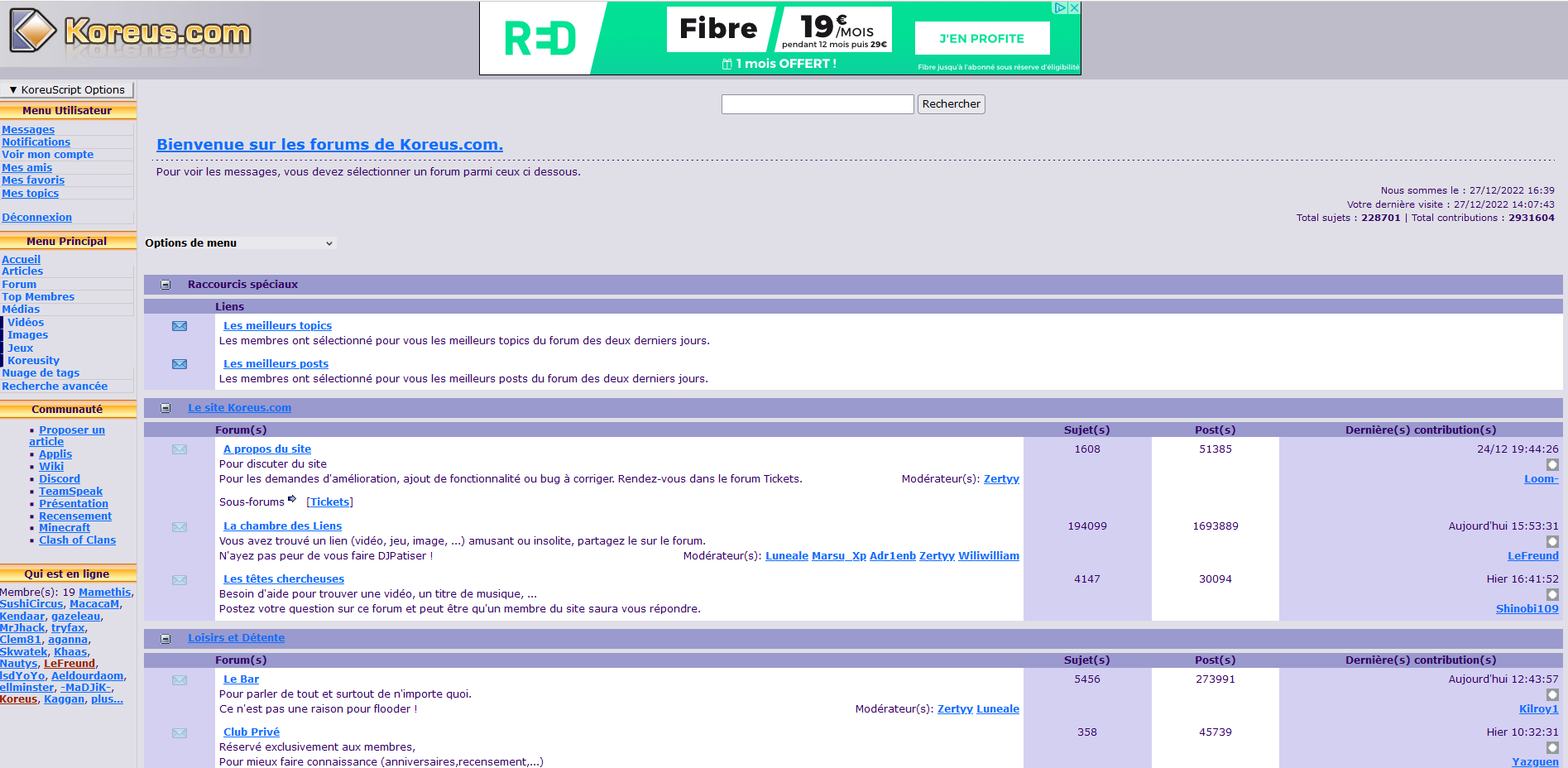Click the Koreus.com logo

tap(131, 33)
